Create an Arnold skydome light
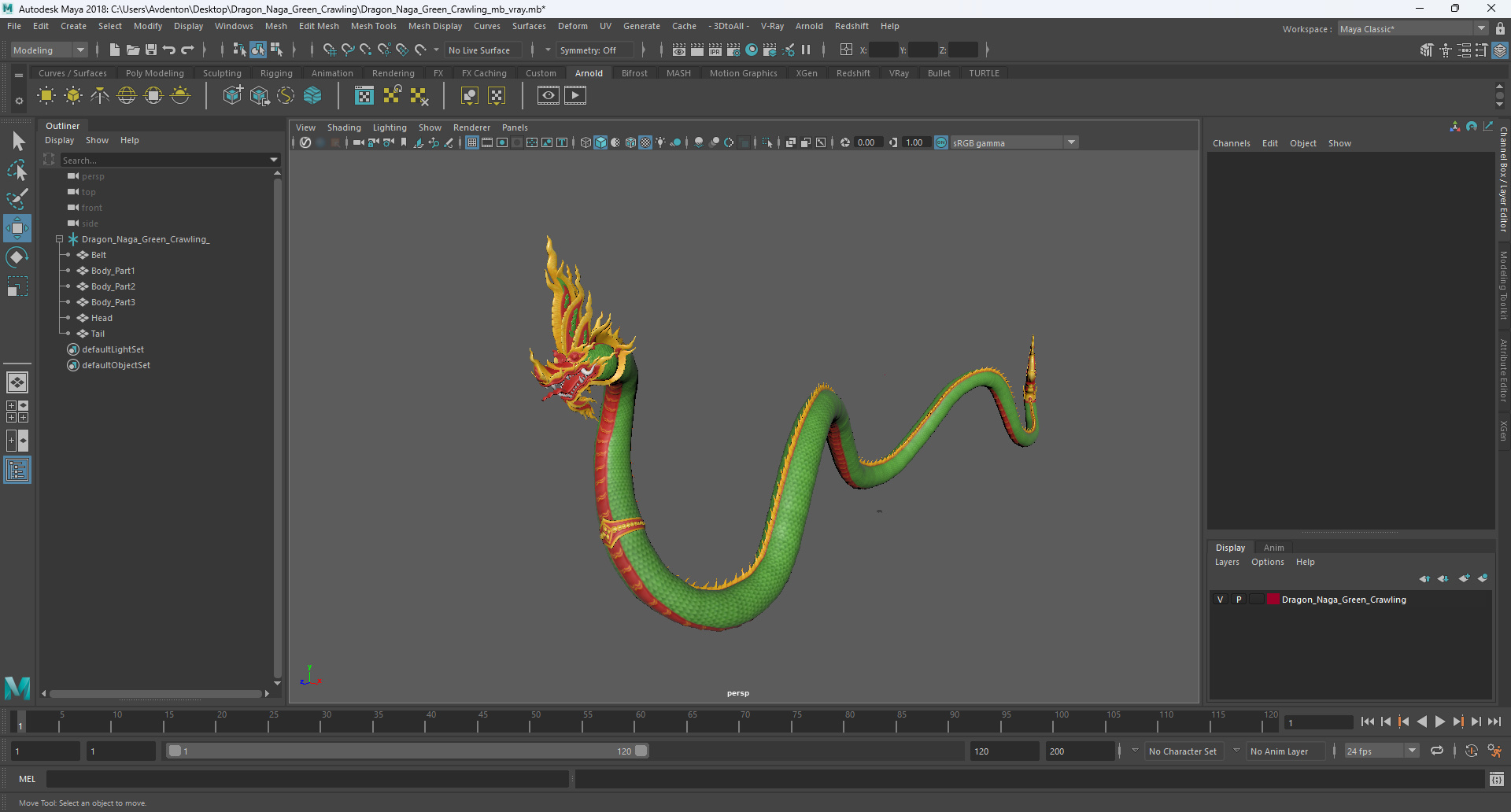The height and width of the screenshot is (812, 1511). (127, 96)
